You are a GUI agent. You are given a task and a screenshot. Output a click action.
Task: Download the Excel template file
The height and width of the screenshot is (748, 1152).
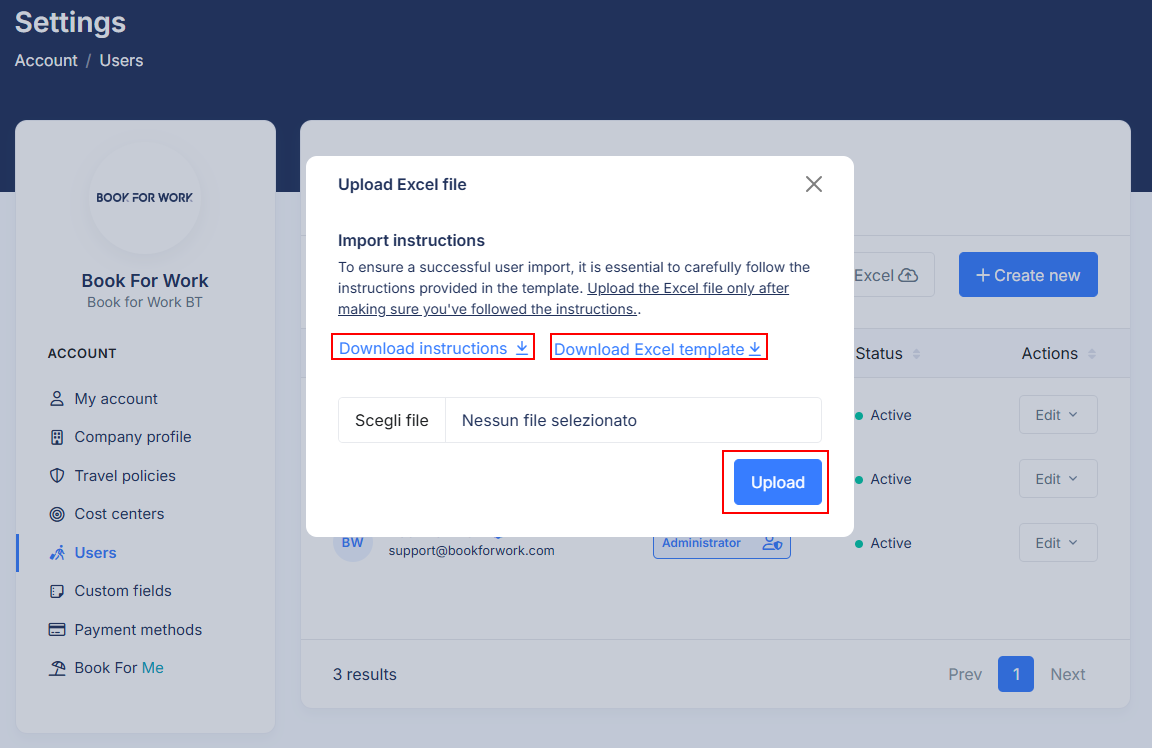click(658, 349)
